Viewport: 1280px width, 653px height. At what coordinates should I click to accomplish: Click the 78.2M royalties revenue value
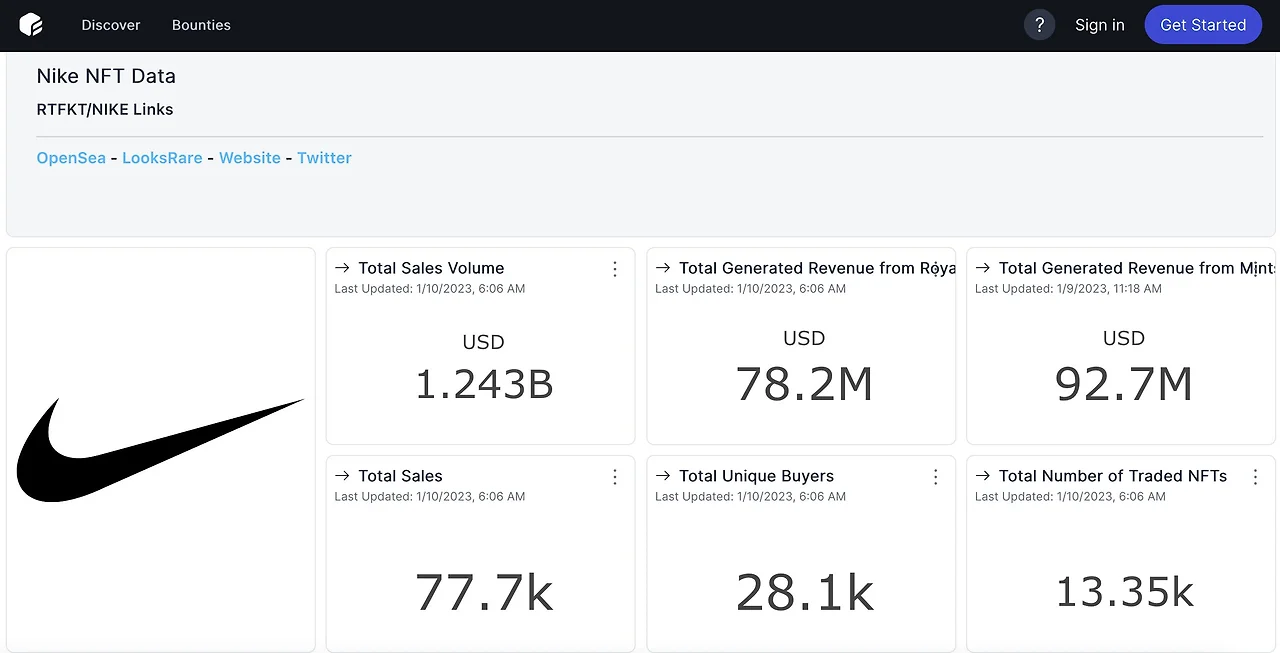point(804,384)
